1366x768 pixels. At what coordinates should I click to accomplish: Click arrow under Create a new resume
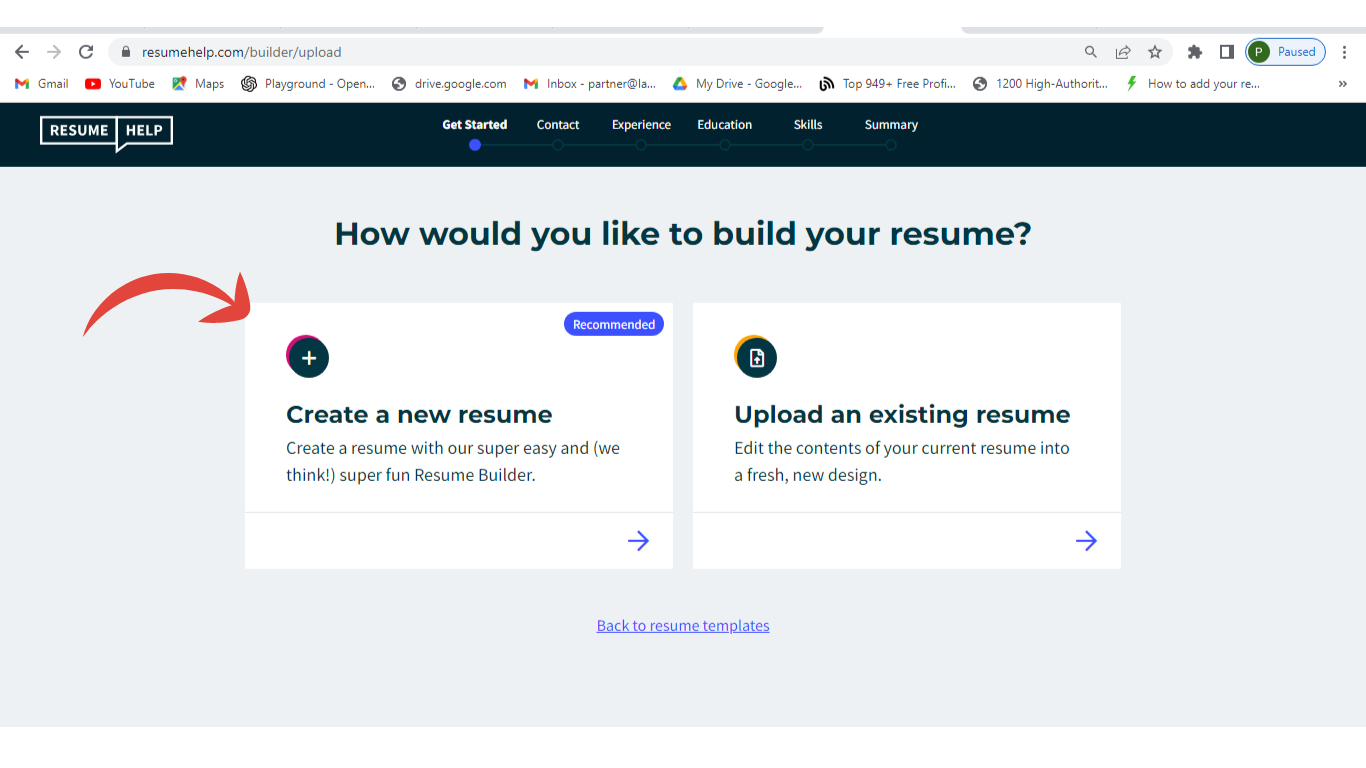point(638,541)
